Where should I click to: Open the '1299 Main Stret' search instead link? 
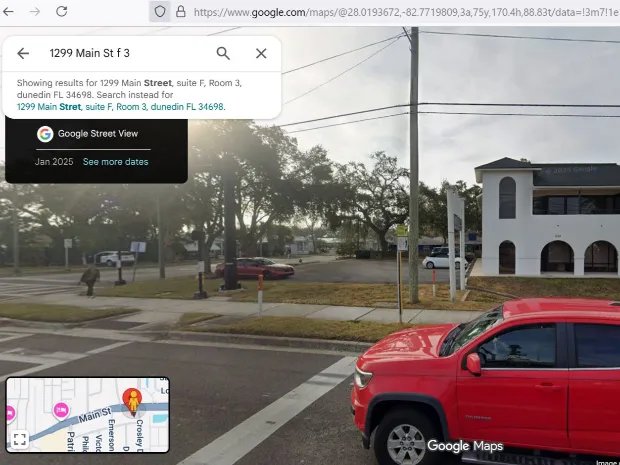(x=120, y=106)
